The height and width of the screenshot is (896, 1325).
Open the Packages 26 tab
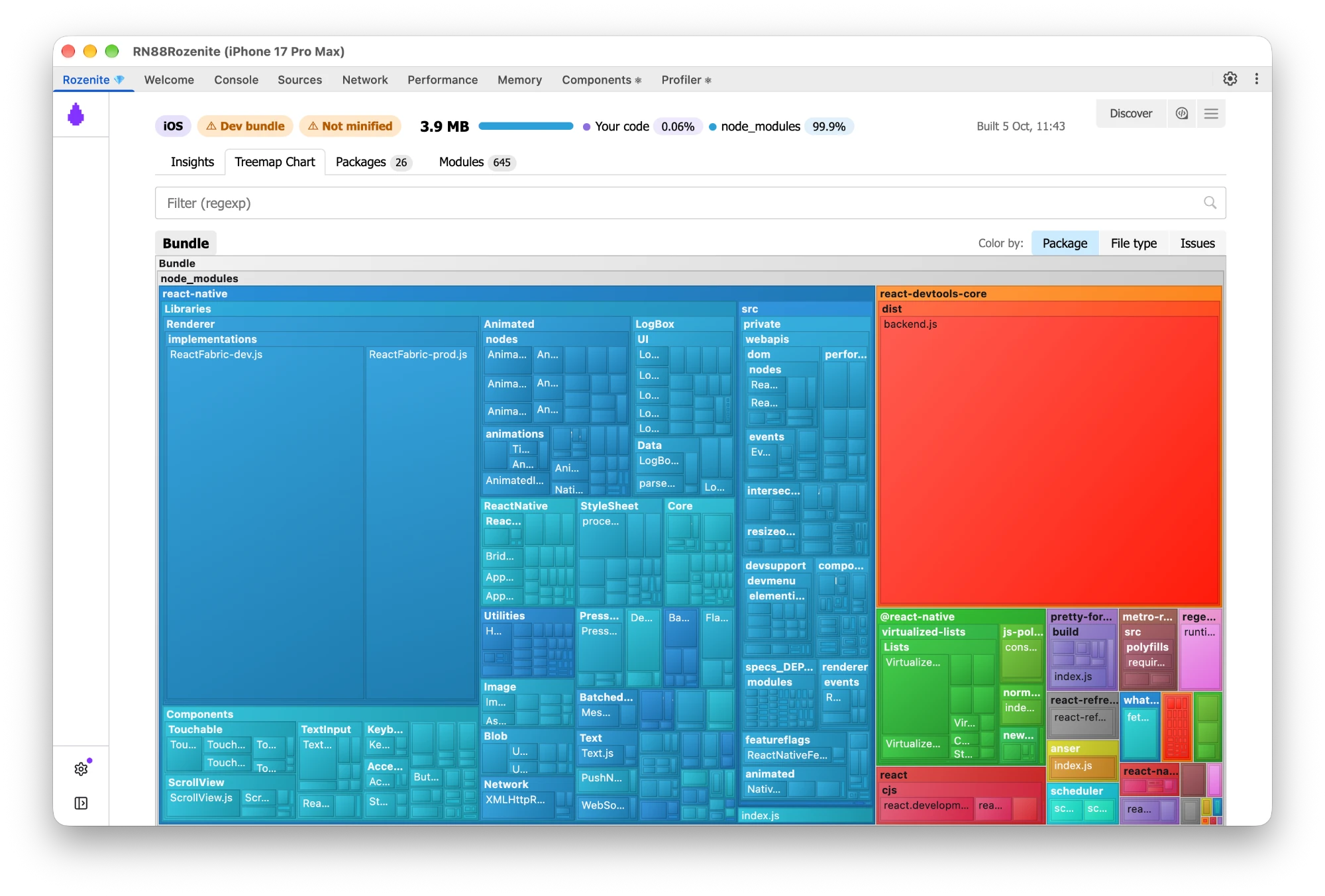click(x=373, y=162)
